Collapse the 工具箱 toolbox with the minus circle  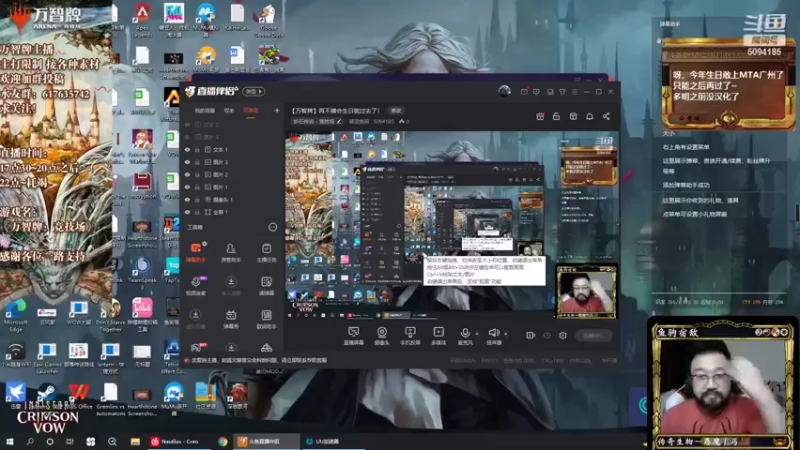coord(273,227)
